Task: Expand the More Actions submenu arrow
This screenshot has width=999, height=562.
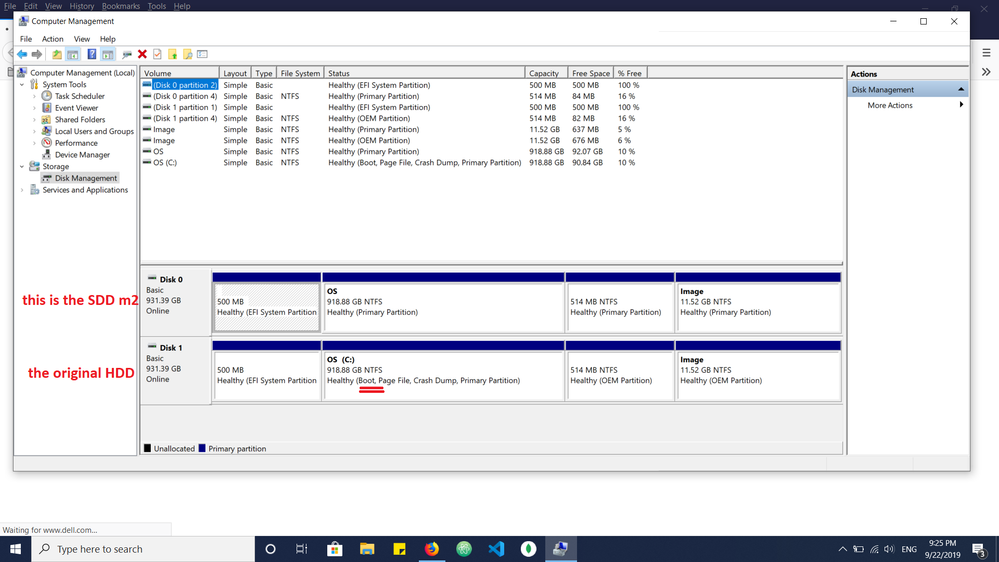Action: coord(961,105)
